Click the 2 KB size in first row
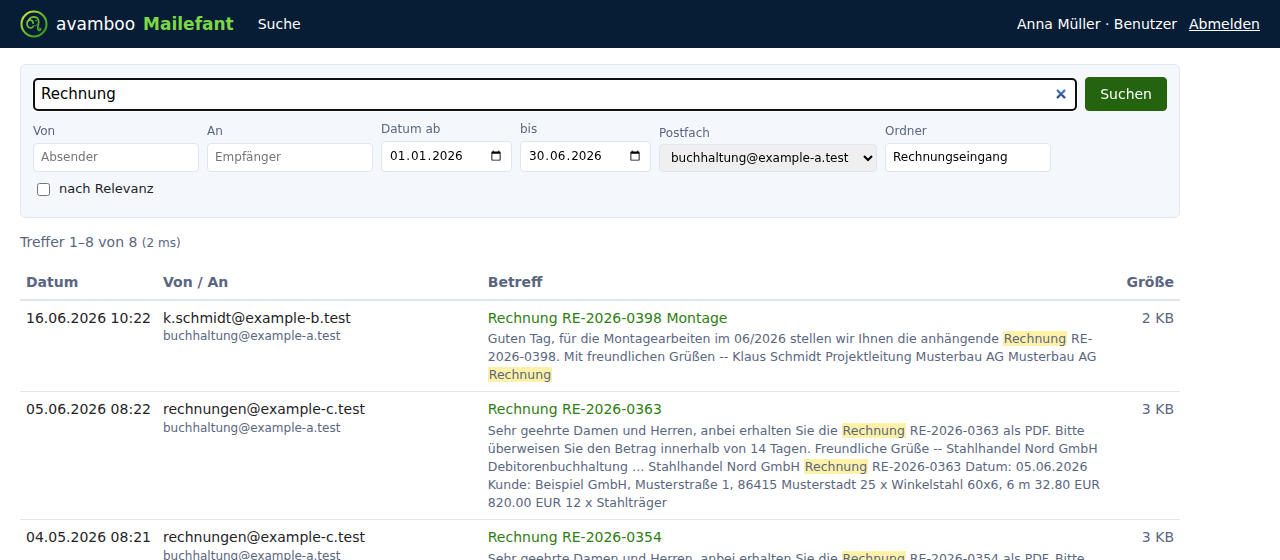This screenshot has height=560, width=1280. 1158,318
